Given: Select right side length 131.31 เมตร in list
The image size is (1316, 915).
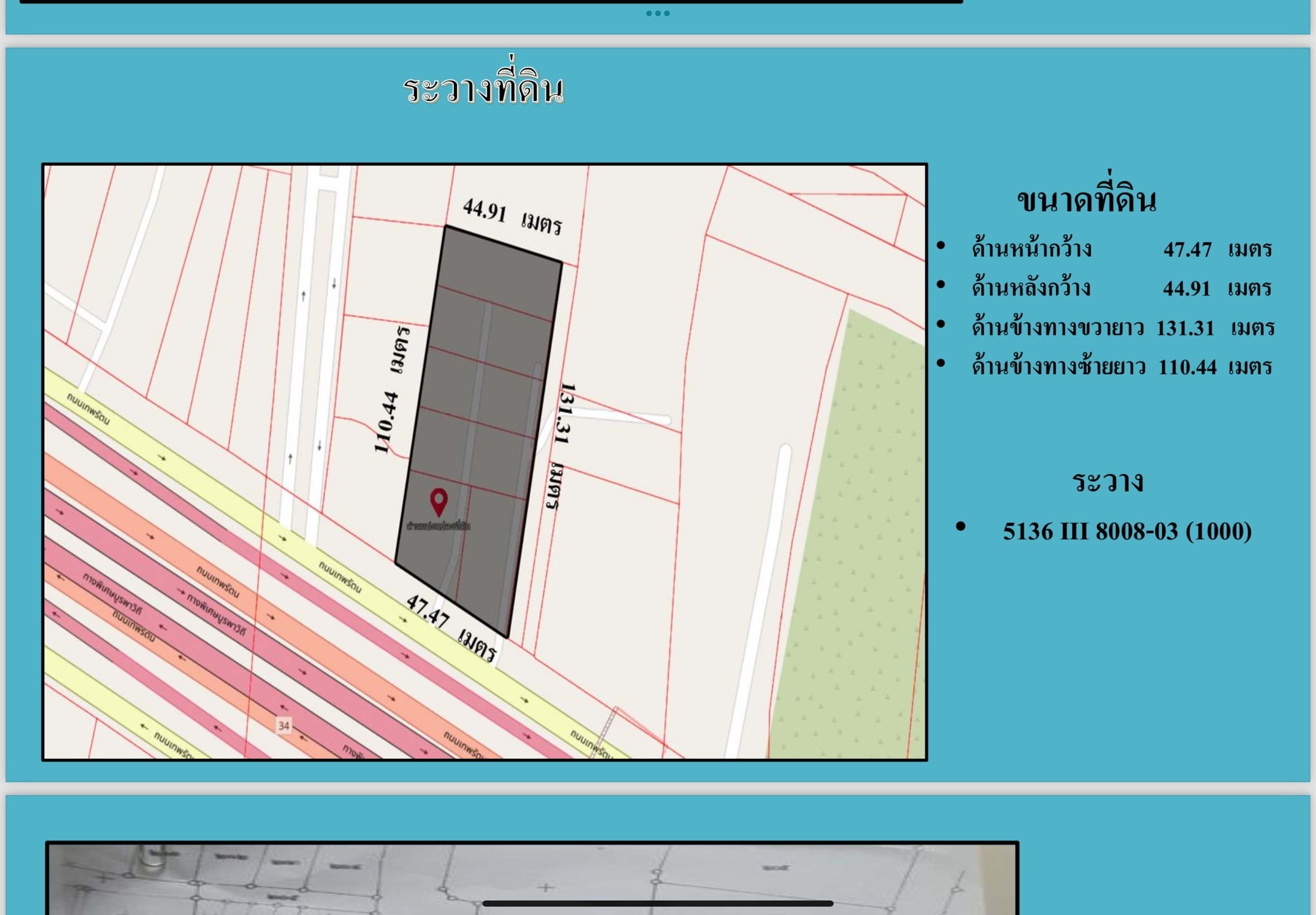Looking at the screenshot, I should (x=1215, y=328).
